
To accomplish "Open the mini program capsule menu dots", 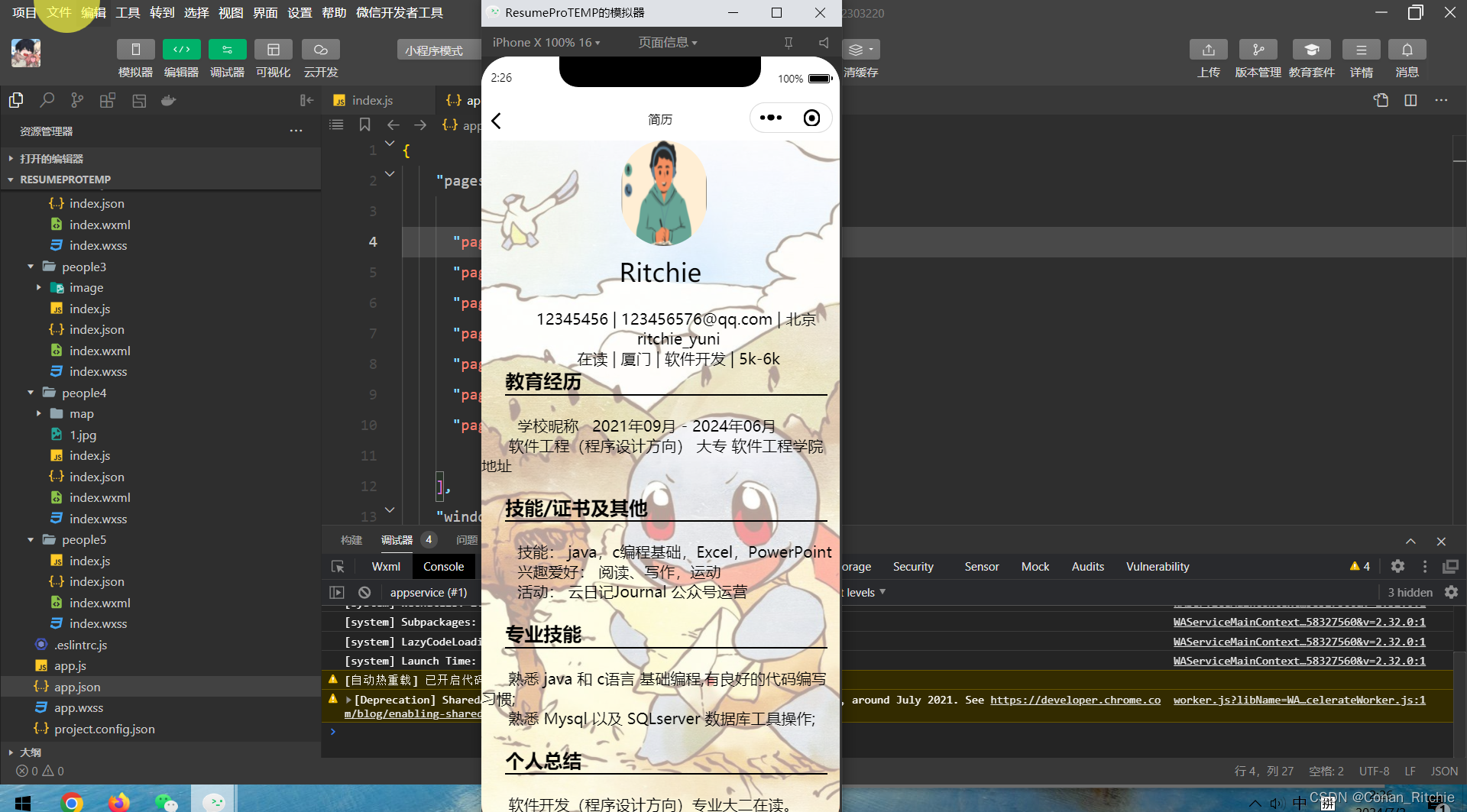I will tap(771, 118).
